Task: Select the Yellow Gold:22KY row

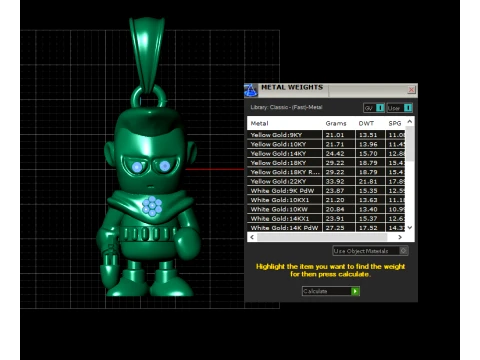Action: [326, 181]
